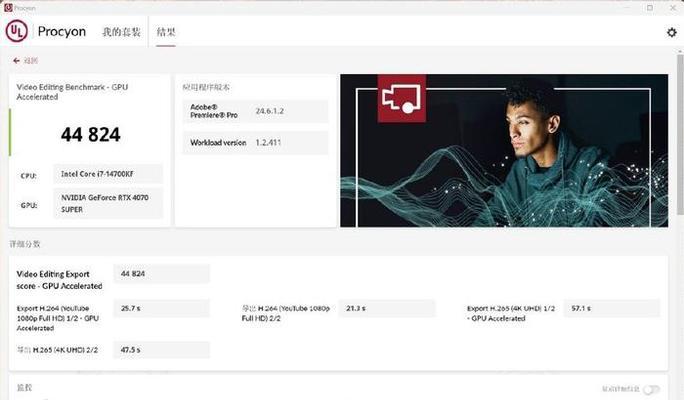Click the UL Procyon logo
The image size is (684, 400).
pyautogui.click(x=17, y=31)
